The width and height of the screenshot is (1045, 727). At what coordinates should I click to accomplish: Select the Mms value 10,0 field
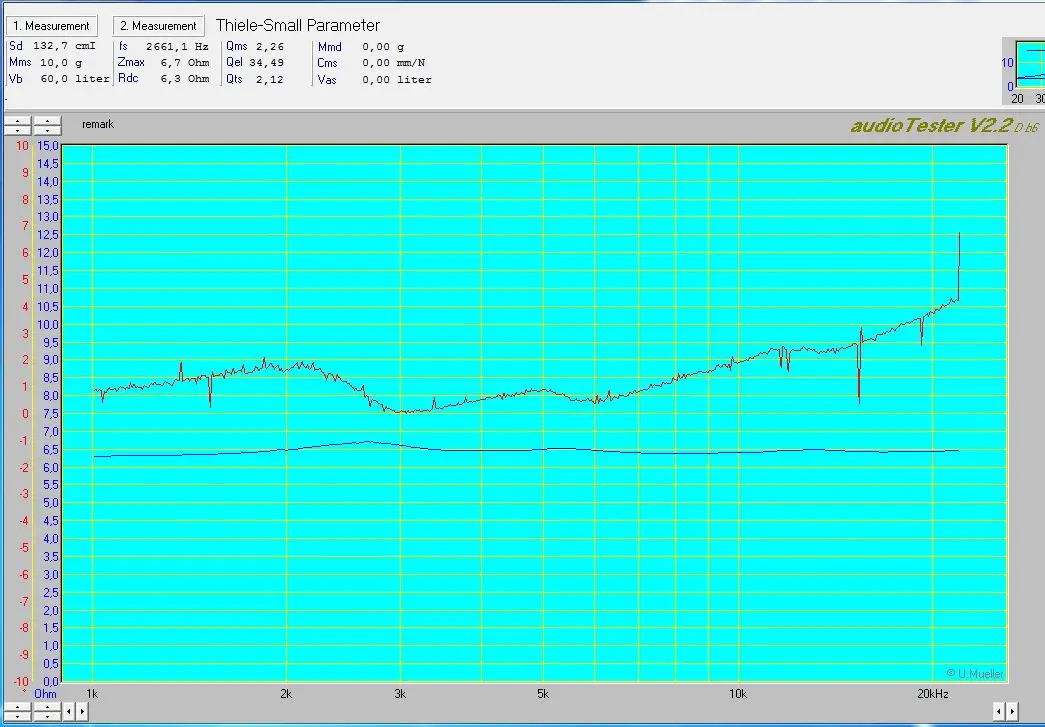[53, 62]
